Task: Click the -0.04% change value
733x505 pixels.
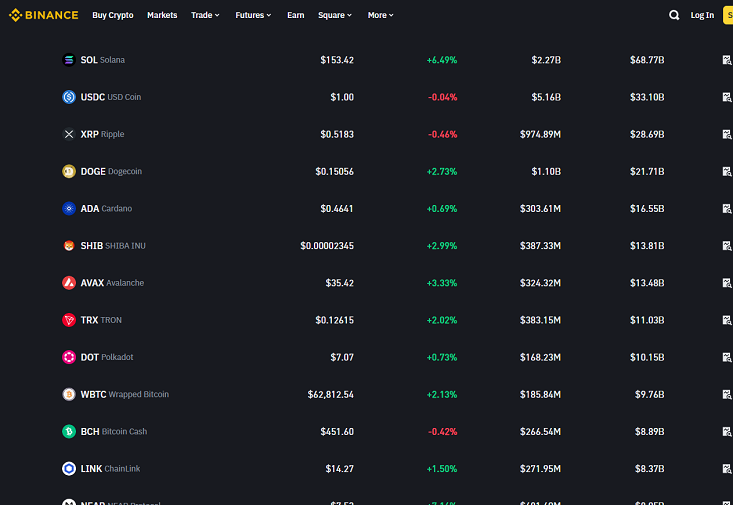Action: [x=442, y=97]
